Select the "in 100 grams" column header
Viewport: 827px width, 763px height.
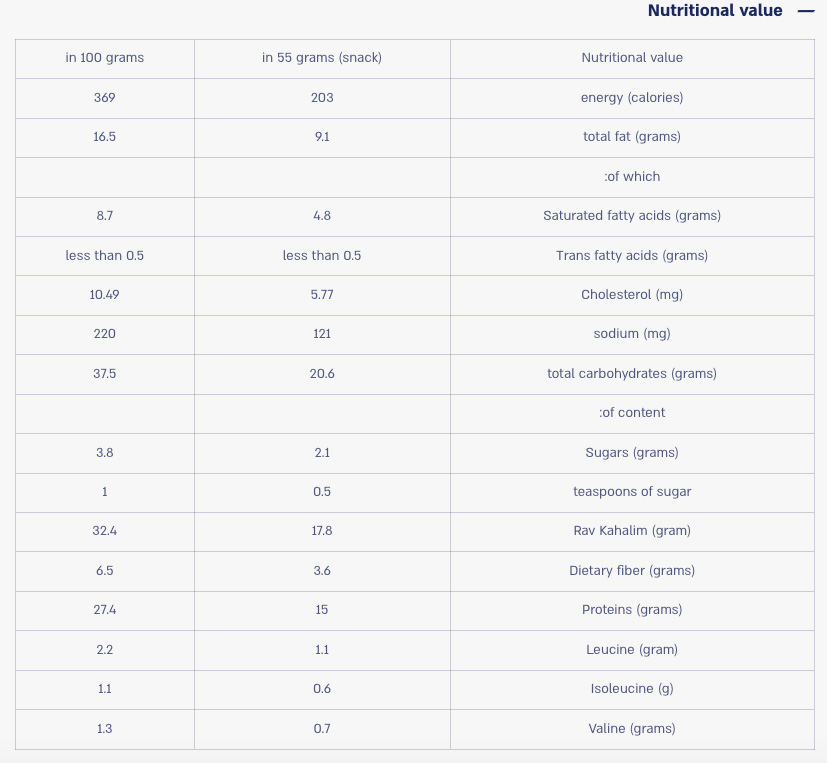tap(105, 58)
